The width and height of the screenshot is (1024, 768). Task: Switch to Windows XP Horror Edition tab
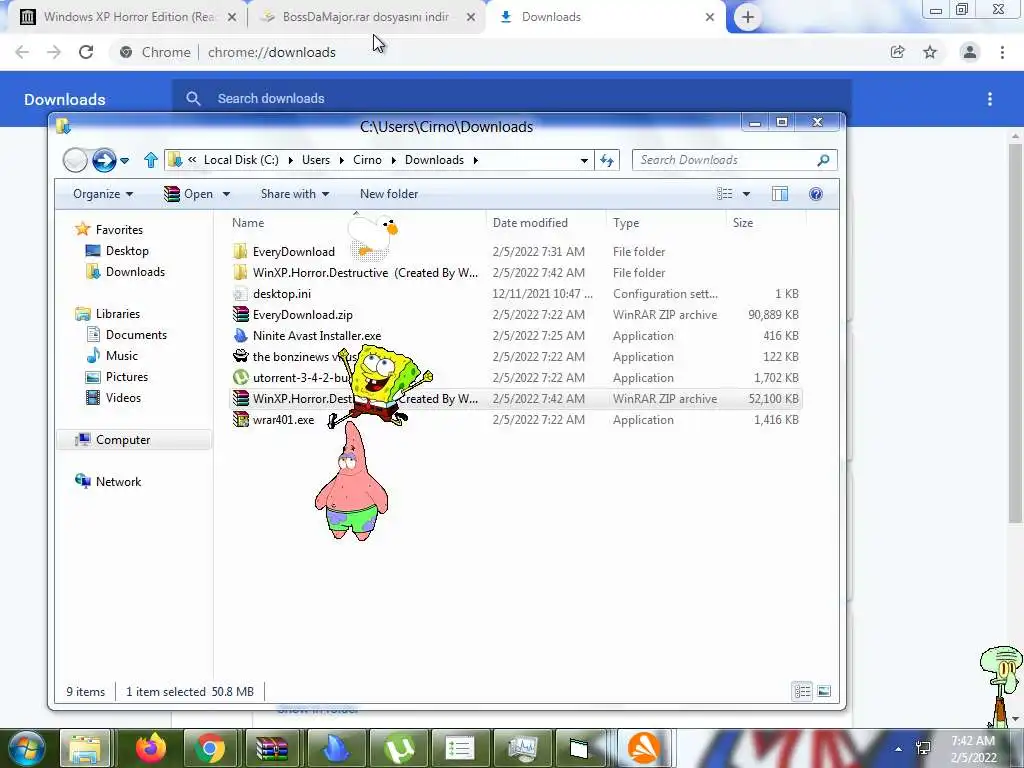[x=128, y=17]
